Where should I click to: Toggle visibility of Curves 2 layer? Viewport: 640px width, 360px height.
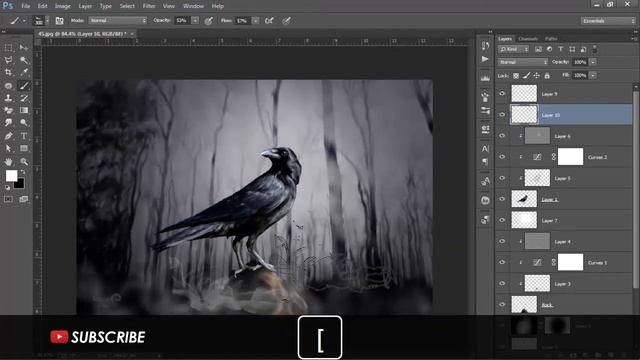pyautogui.click(x=502, y=157)
